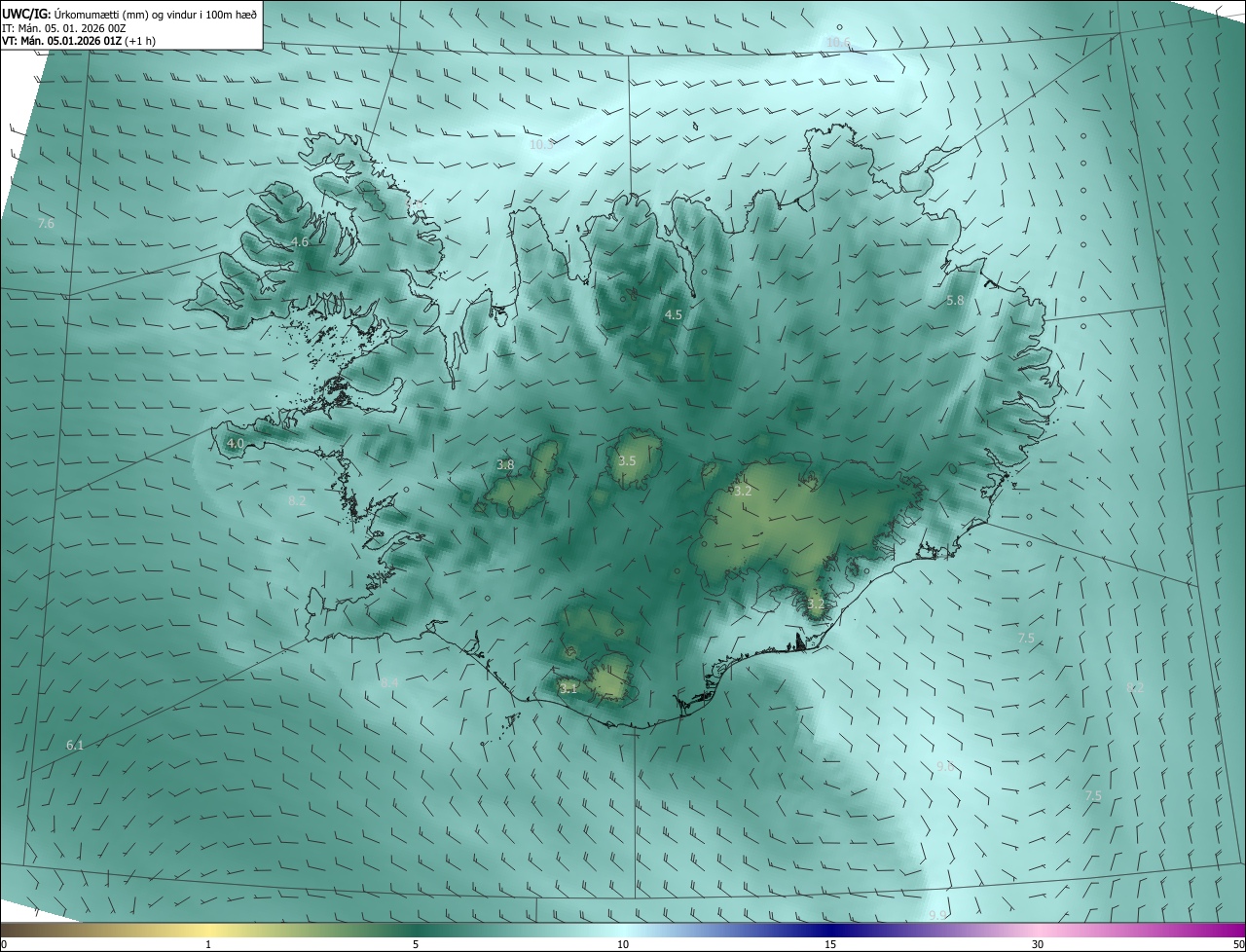Click the 8.4 value label on the map
1246x952 pixels.
[389, 682]
